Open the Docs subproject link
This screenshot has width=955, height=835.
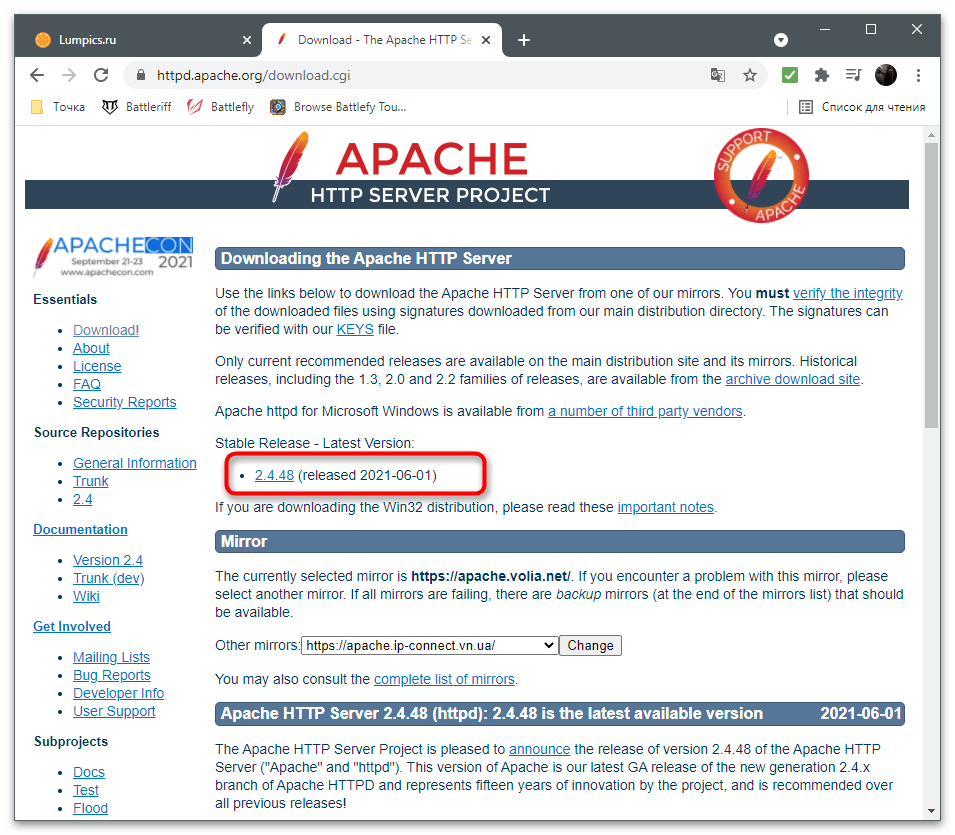[x=89, y=772]
